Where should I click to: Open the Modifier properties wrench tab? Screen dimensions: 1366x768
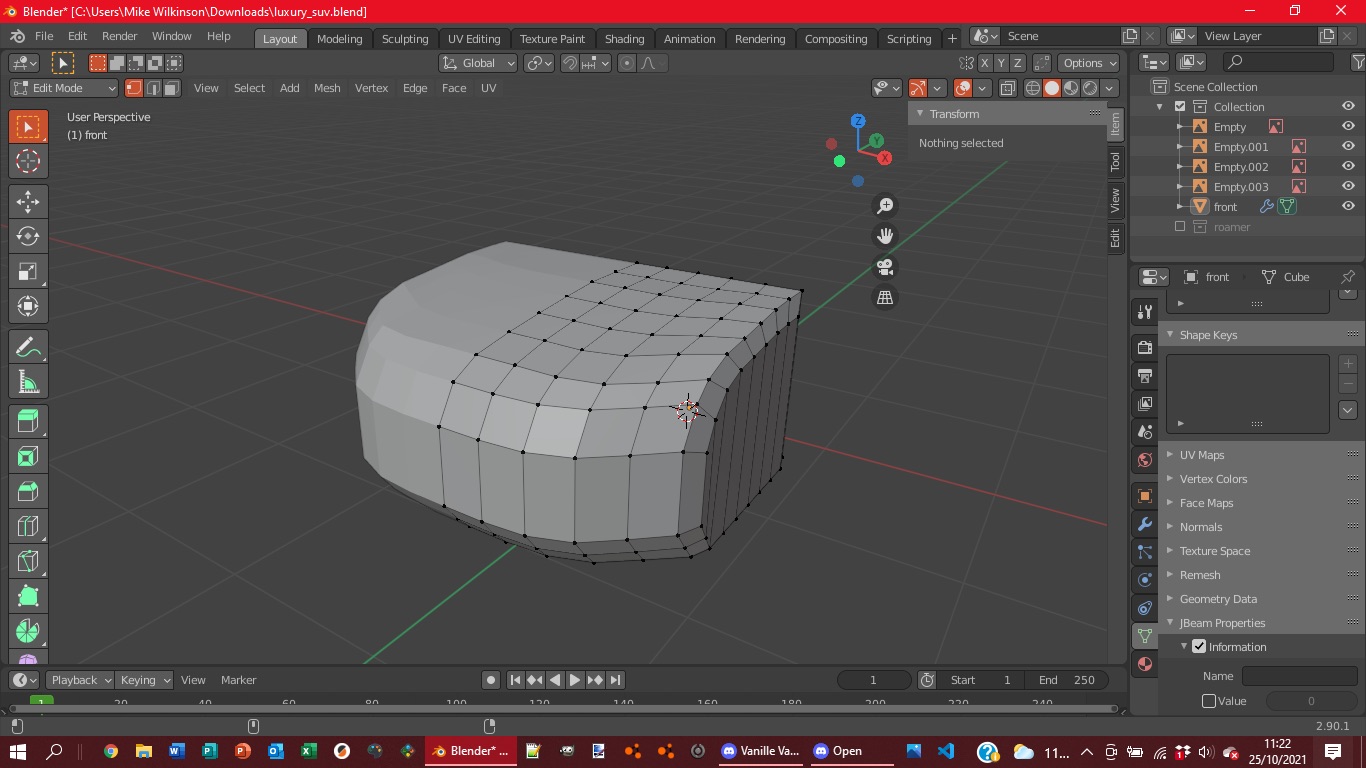[1145, 524]
